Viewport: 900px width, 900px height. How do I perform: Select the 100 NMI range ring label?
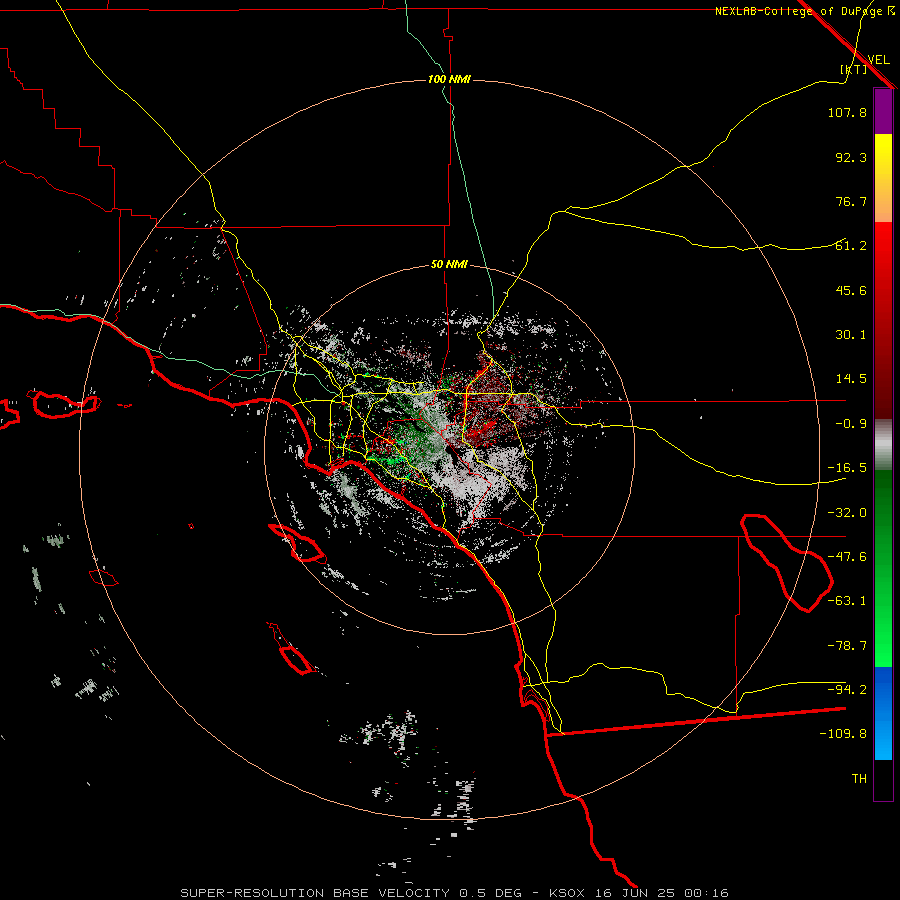(x=449, y=79)
